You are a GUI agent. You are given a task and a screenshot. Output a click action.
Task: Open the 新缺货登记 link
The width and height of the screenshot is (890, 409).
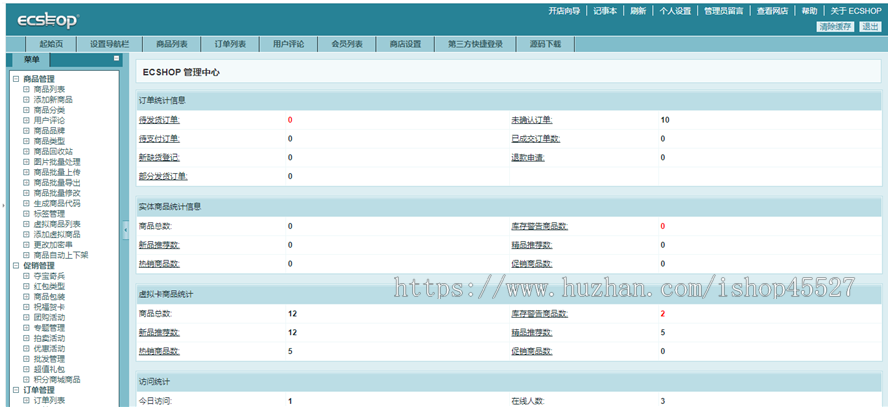(159, 158)
